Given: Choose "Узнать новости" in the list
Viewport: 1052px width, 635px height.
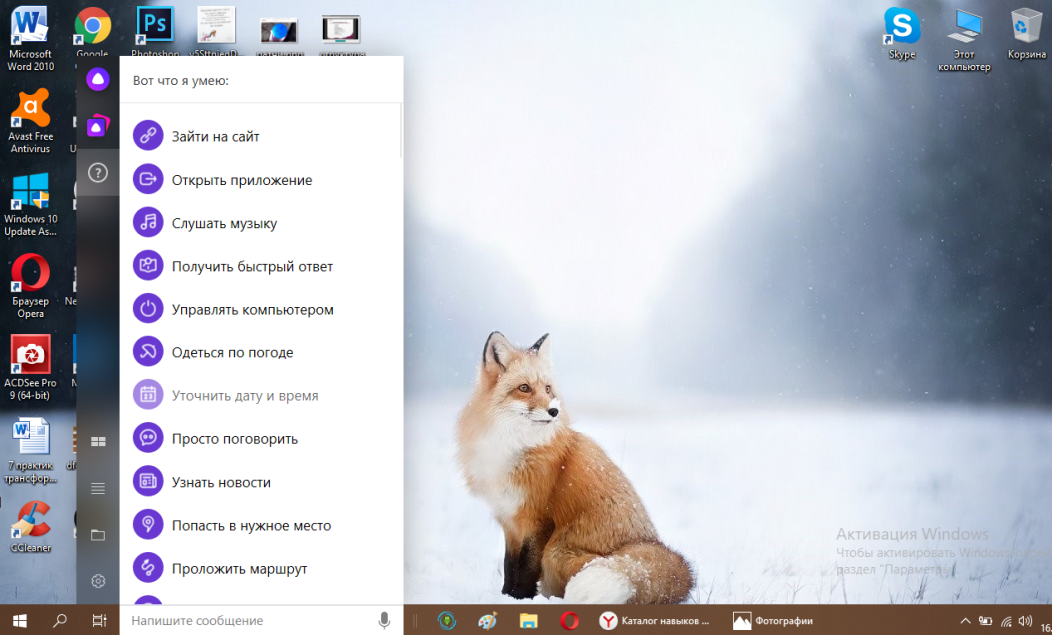Looking at the screenshot, I should [221, 482].
